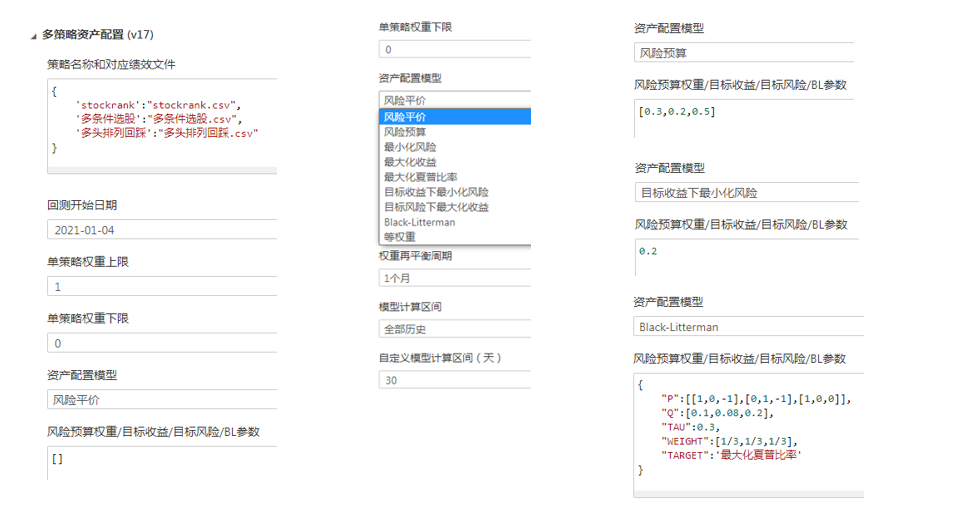Choose 目标风险下最大化收益 from the dropdown list

point(455,207)
